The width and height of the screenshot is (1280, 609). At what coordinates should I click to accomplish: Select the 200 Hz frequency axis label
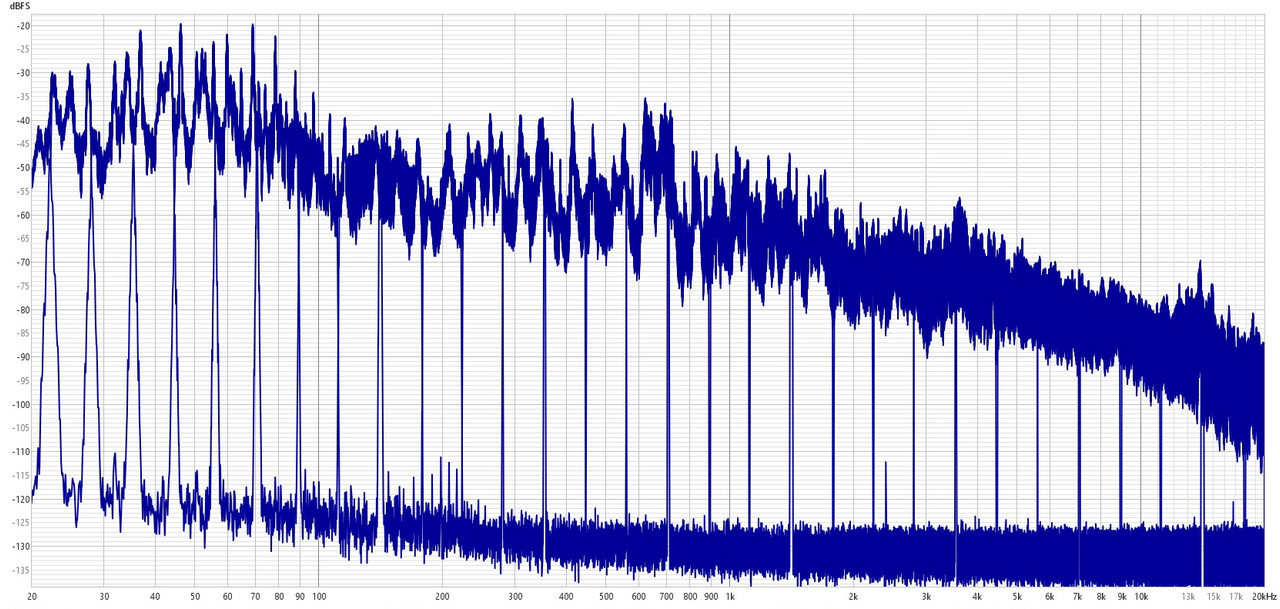tap(442, 596)
